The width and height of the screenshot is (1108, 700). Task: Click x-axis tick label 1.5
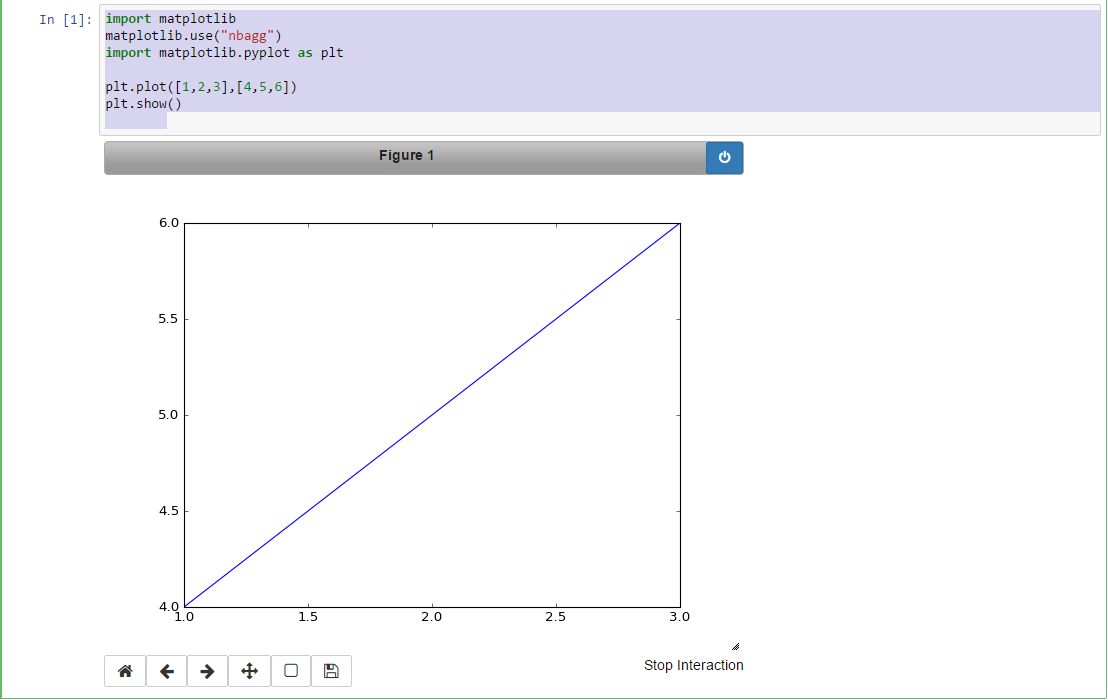(308, 617)
